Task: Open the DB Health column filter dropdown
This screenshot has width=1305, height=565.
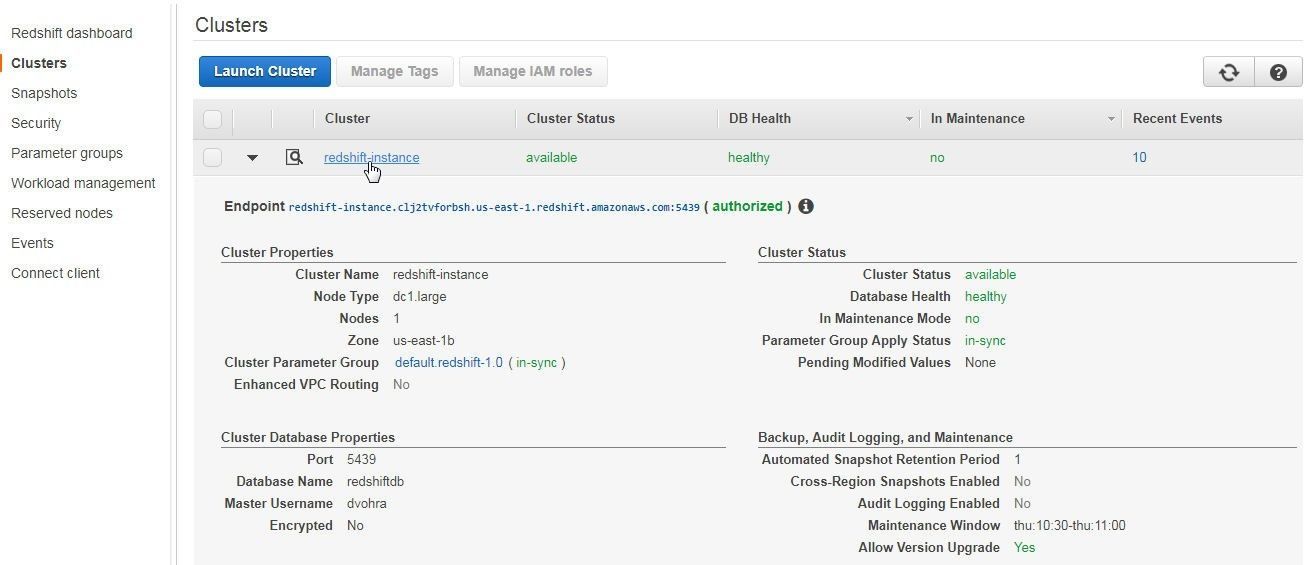Action: (x=909, y=119)
